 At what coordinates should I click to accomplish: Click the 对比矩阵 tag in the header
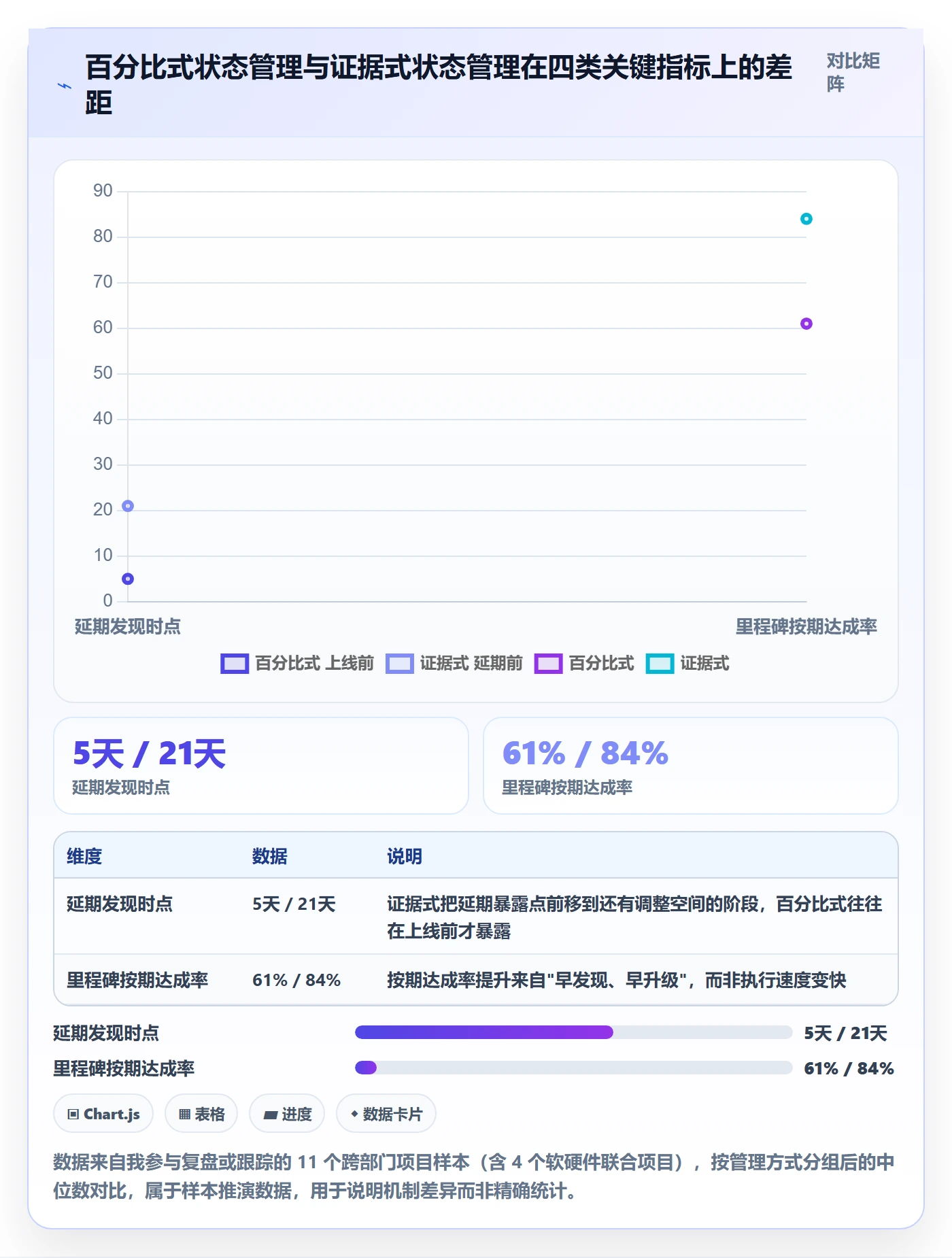click(x=853, y=72)
